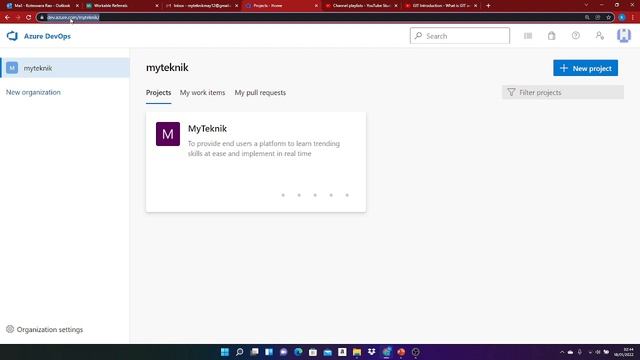
Task: Click the third service dot on MyTeknik card
Action: (315, 195)
